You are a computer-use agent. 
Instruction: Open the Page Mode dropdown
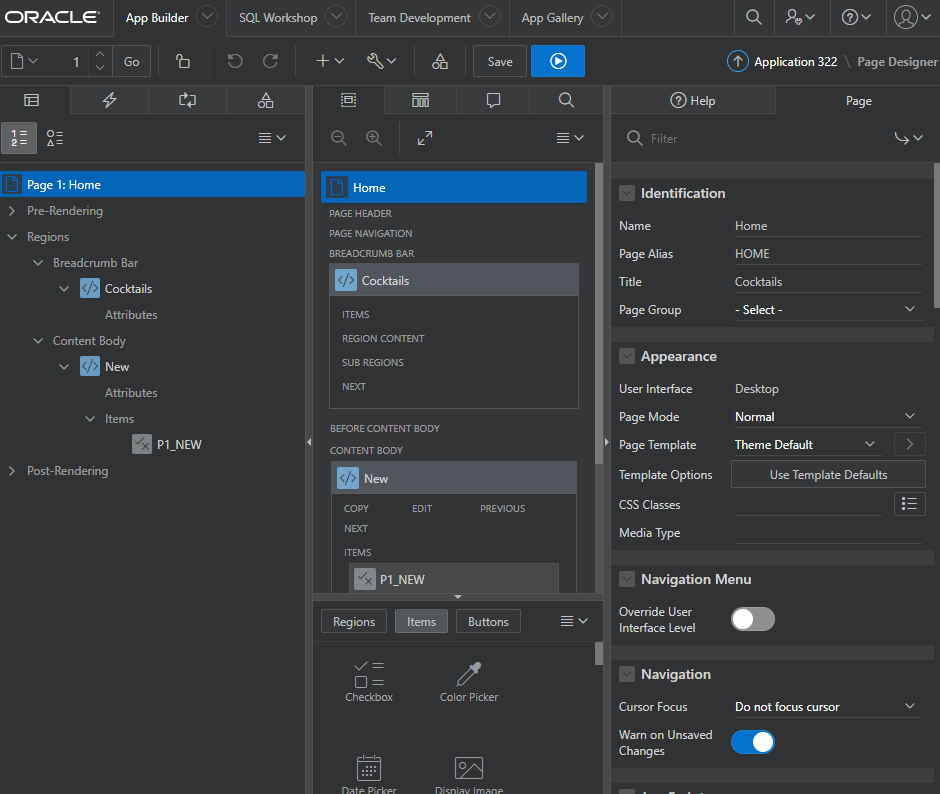click(x=828, y=416)
